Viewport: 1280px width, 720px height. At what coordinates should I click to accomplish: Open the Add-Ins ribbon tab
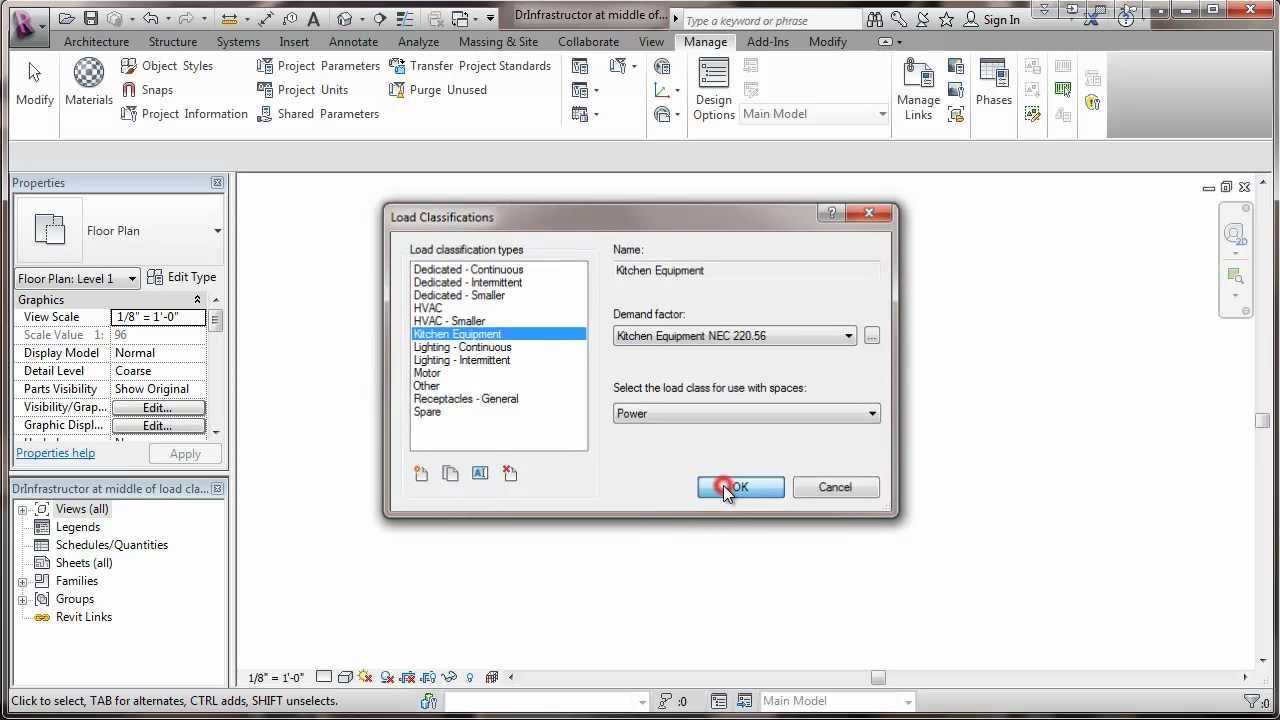coord(768,42)
